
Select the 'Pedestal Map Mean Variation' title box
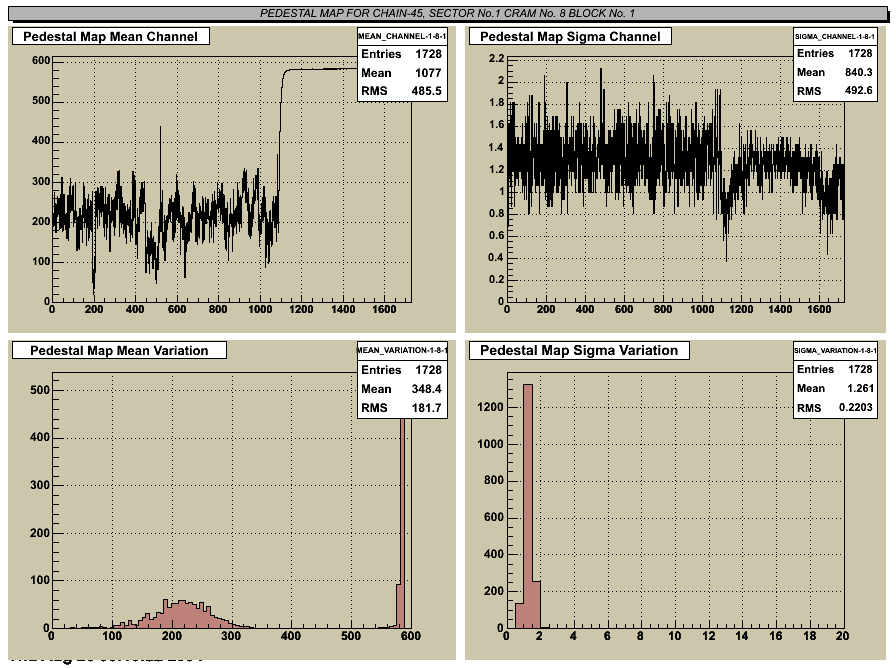(x=119, y=350)
